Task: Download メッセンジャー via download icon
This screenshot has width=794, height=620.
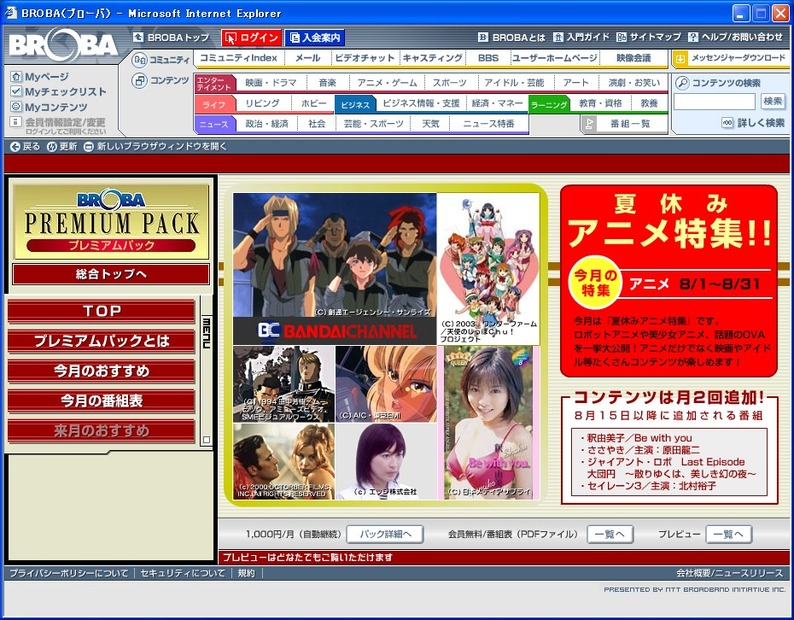Action: click(680, 59)
